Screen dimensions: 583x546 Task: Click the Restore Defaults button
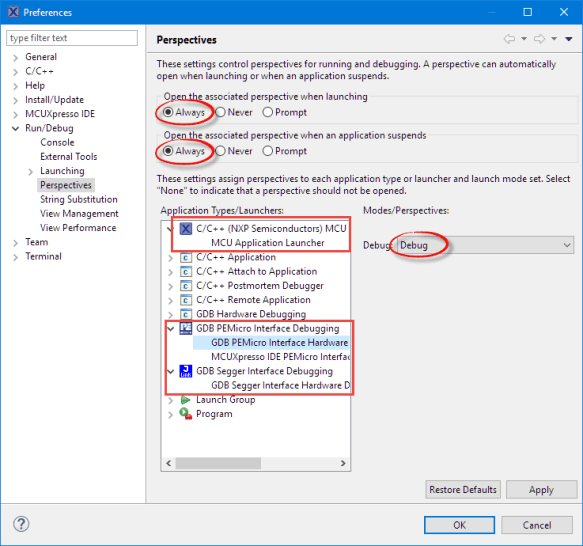click(x=463, y=489)
